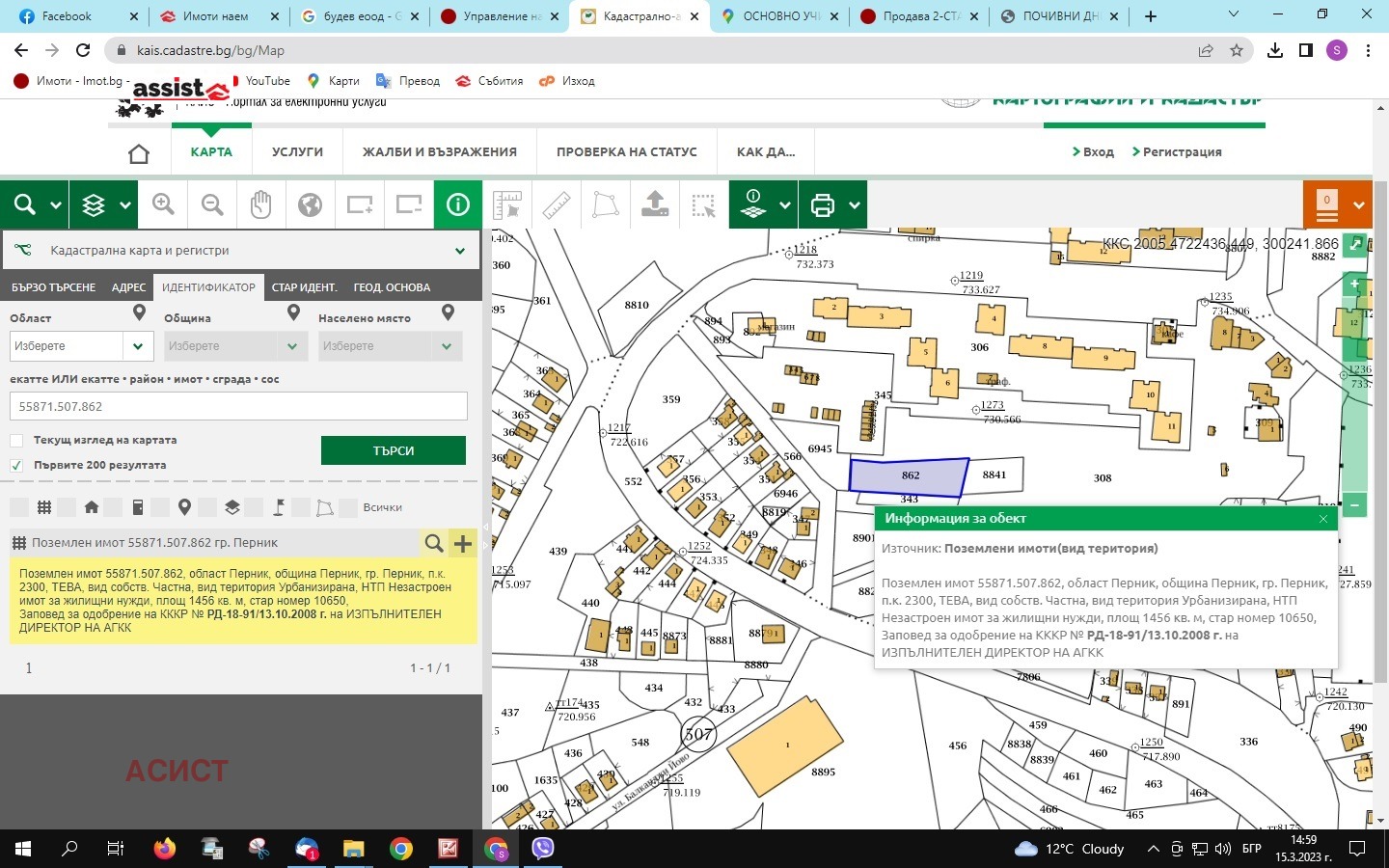This screenshot has width=1389, height=868.
Task: Activate the info identify tool
Action: point(458,204)
